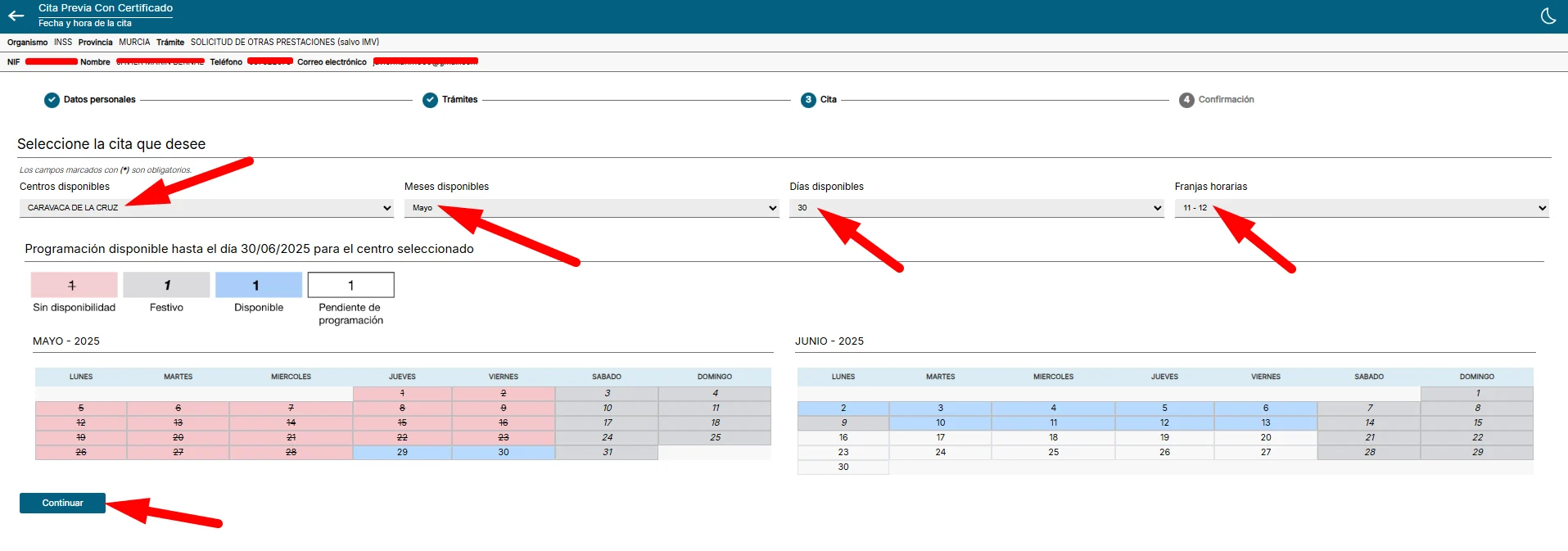Toggle dark mode with moon icon
Image resolution: width=1568 pixels, height=551 pixels.
click(1548, 16)
